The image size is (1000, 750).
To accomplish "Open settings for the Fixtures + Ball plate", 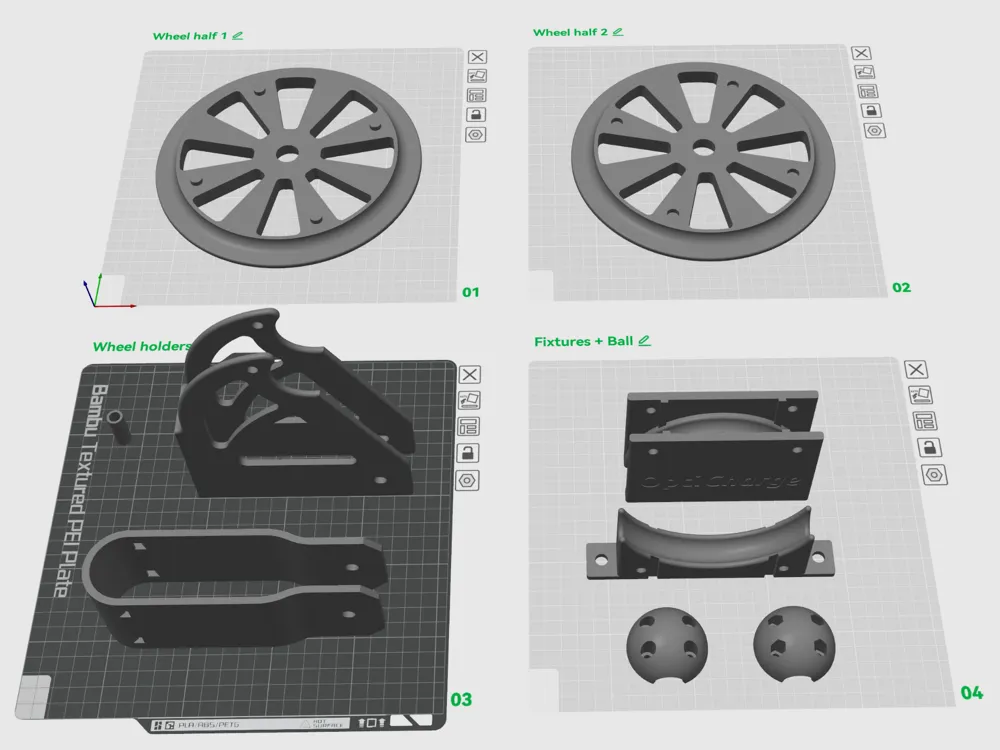I will point(934,474).
